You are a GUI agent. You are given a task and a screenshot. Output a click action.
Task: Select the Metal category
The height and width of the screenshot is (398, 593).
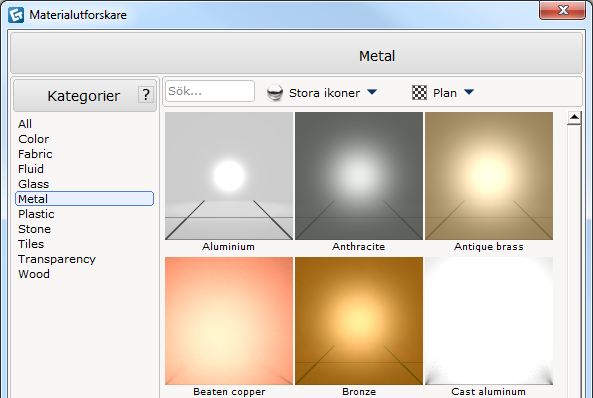[84, 199]
